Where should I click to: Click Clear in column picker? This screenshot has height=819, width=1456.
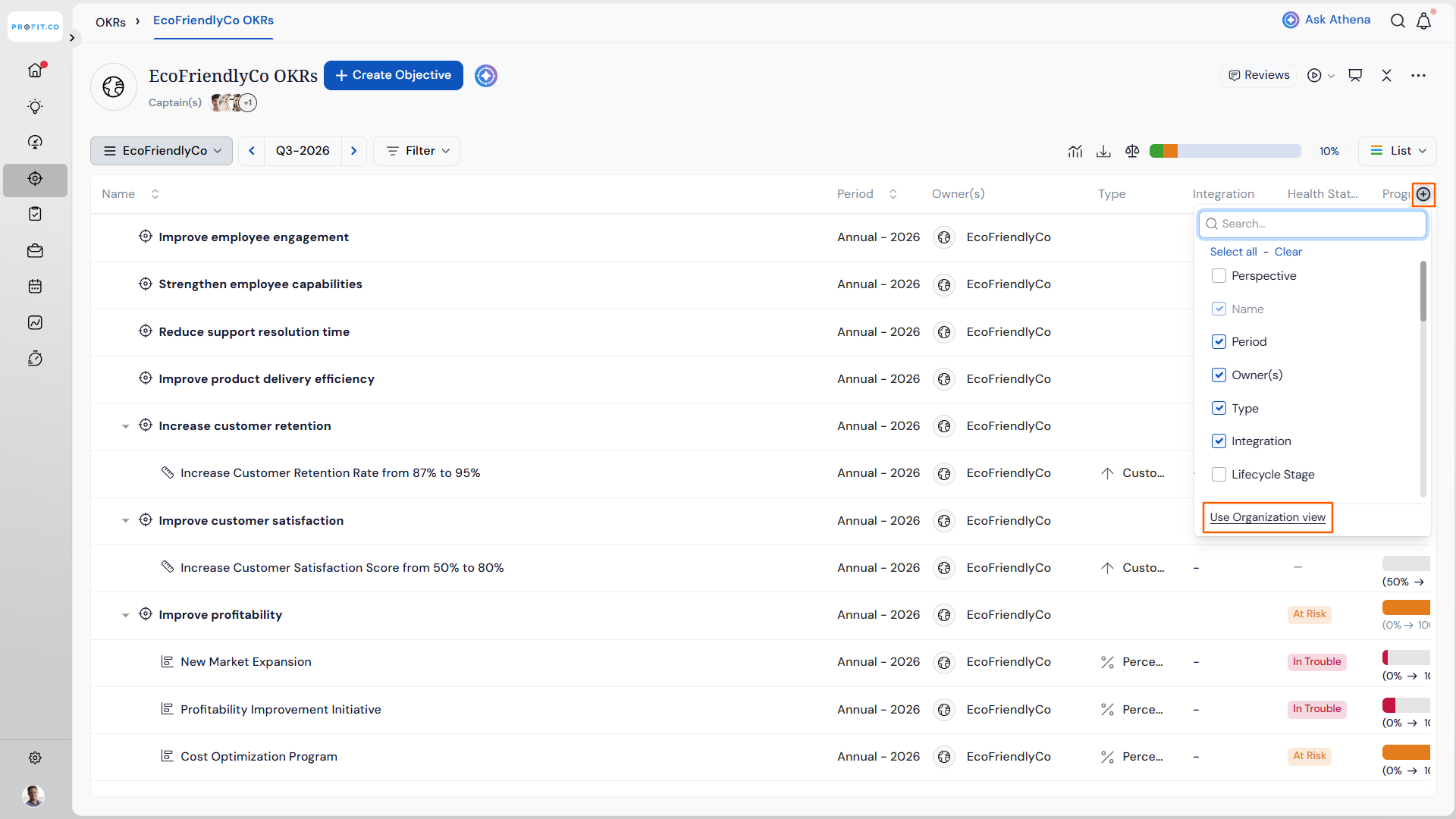[1288, 252]
